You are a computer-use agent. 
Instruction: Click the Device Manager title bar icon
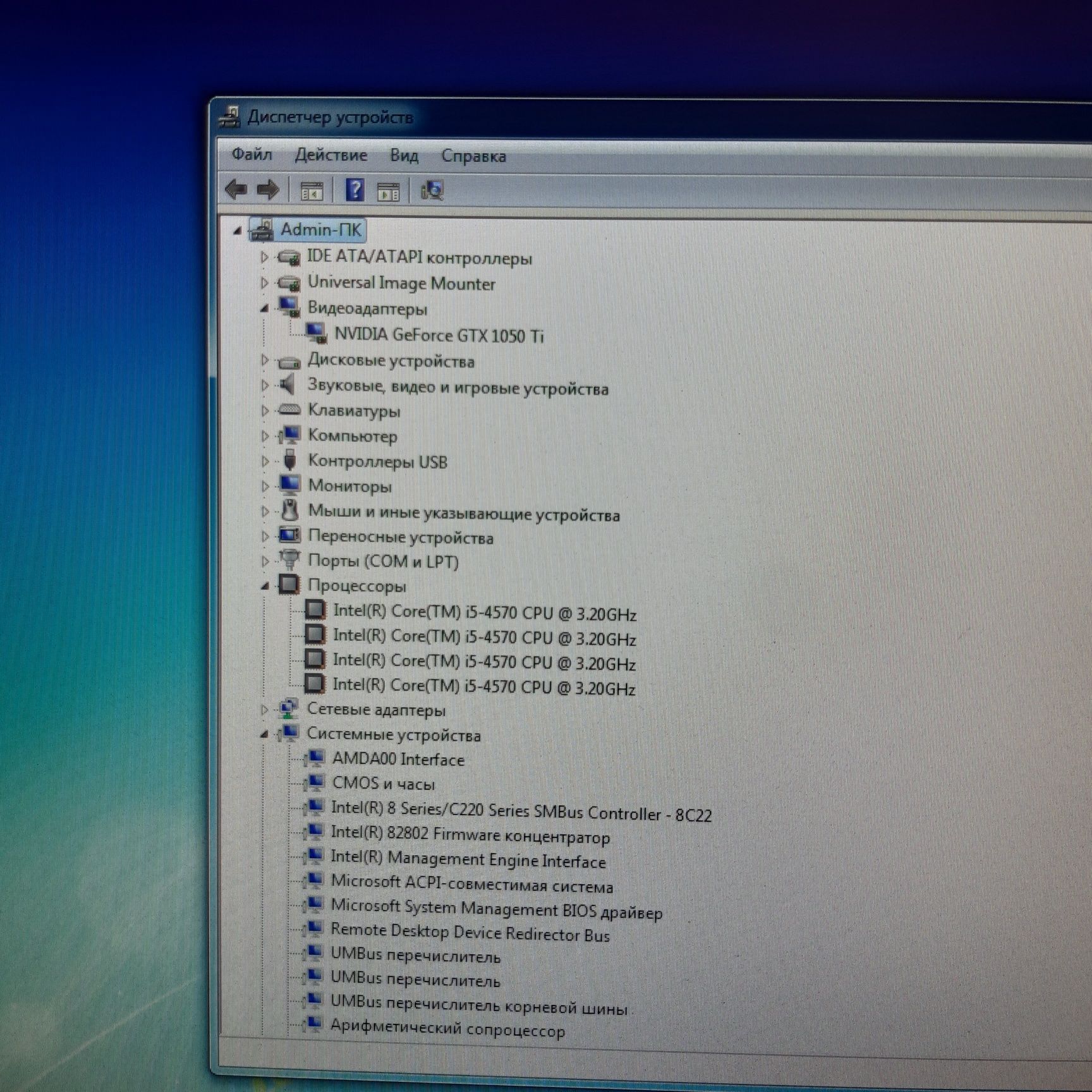pos(230,117)
